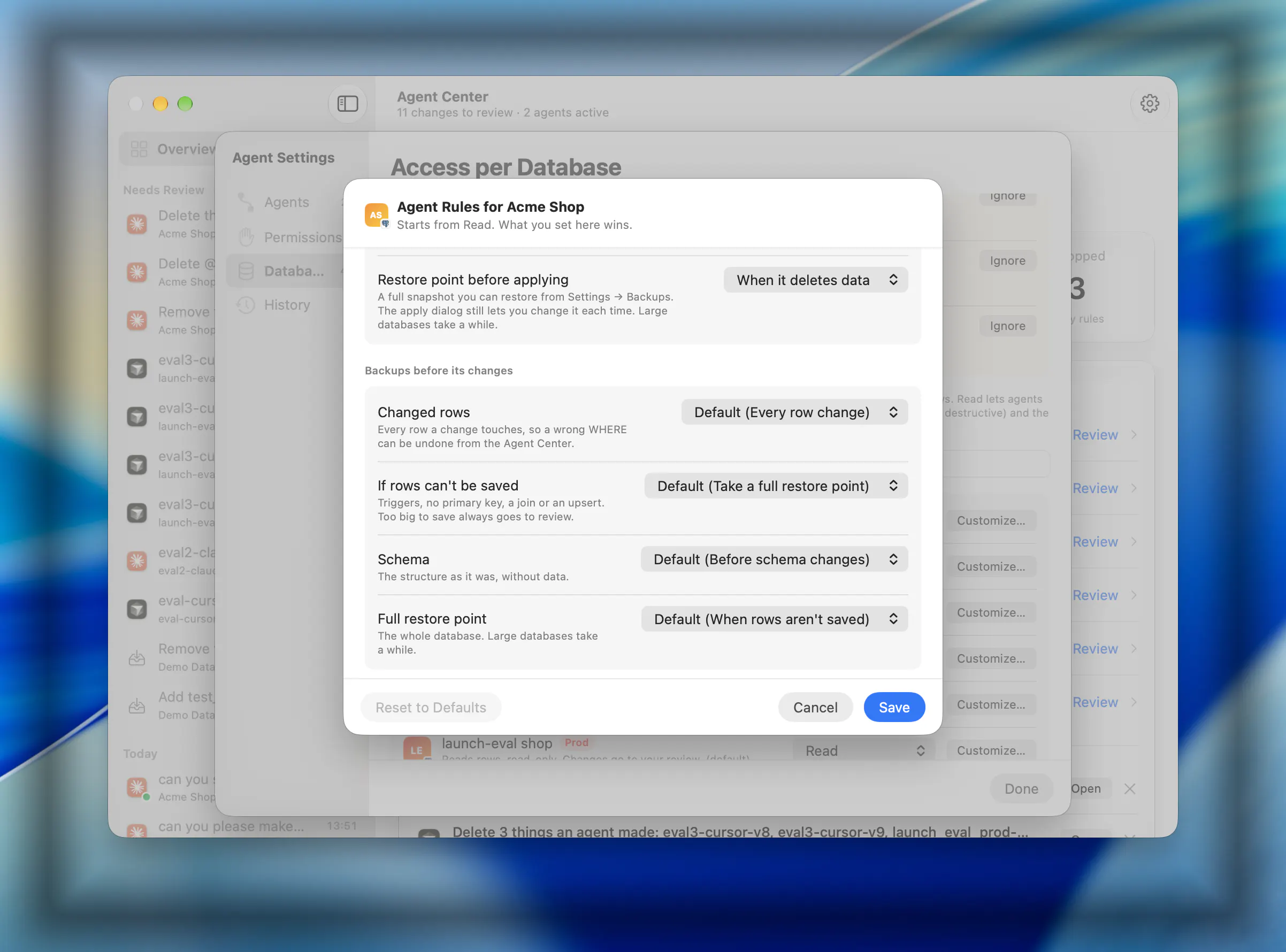Image resolution: width=1286 pixels, height=952 pixels.
Task: Dismiss the banner with the X icon
Action: 1130,789
